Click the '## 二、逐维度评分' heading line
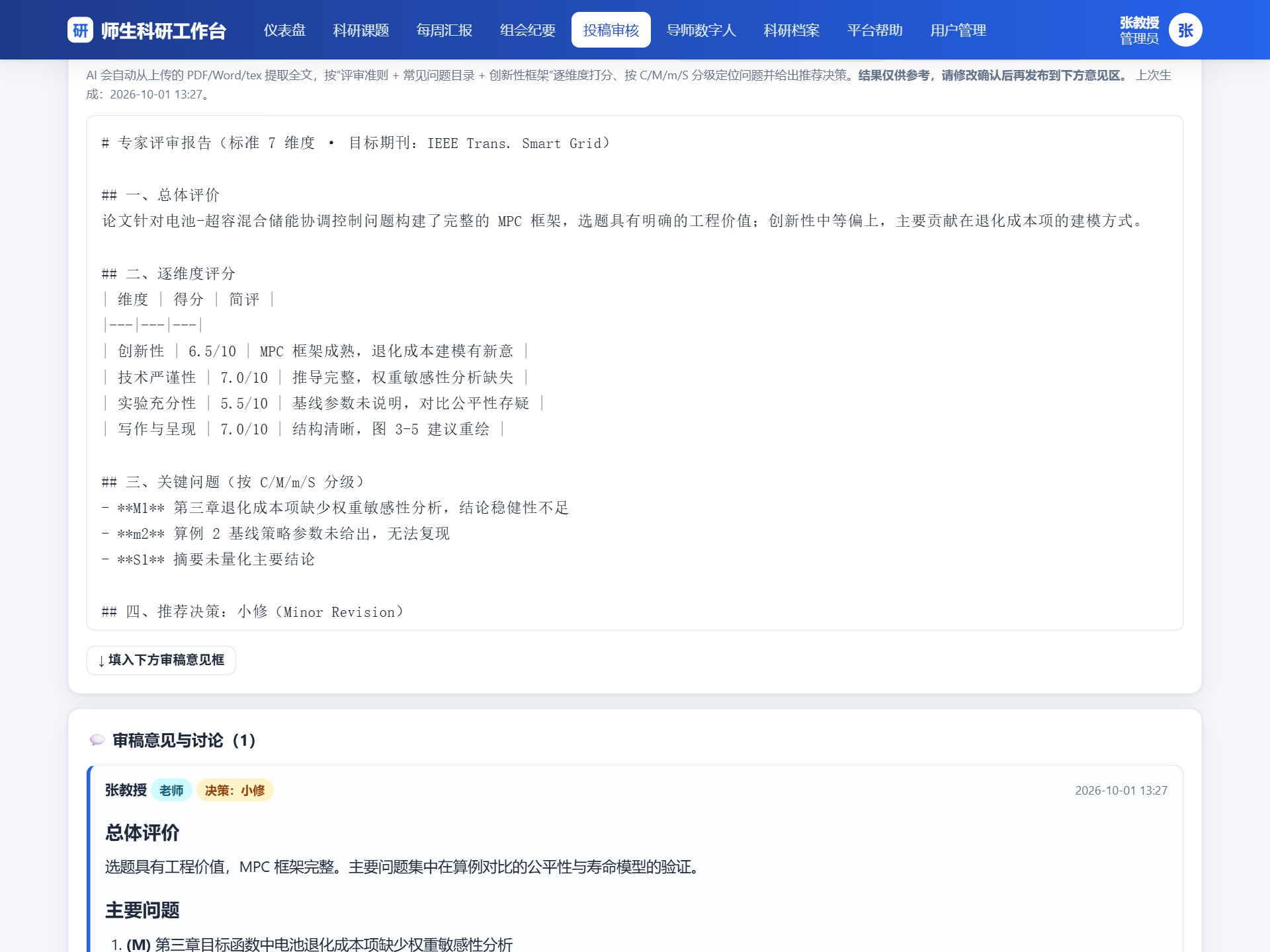 [x=168, y=274]
